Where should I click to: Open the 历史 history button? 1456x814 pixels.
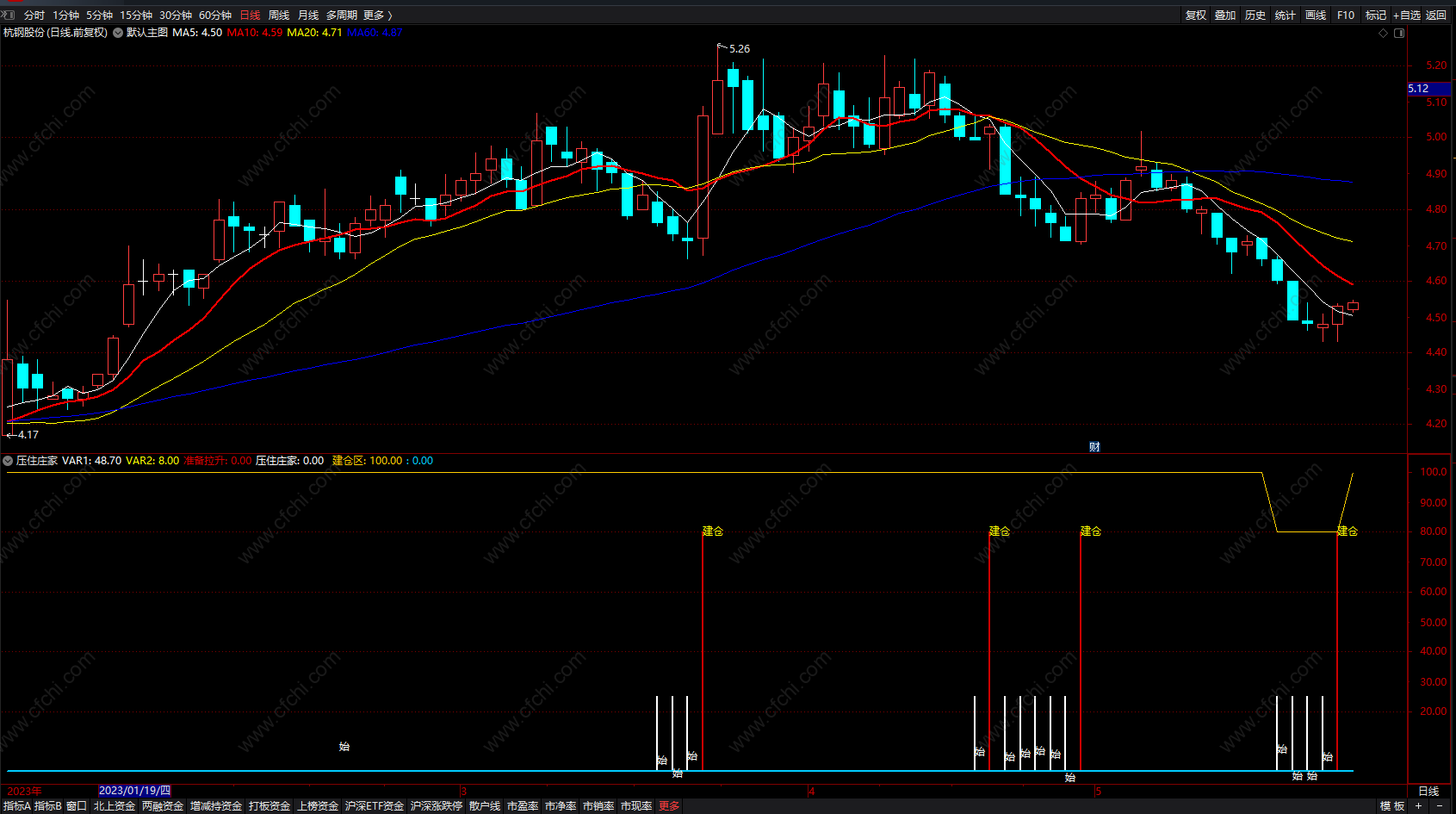tap(1255, 16)
